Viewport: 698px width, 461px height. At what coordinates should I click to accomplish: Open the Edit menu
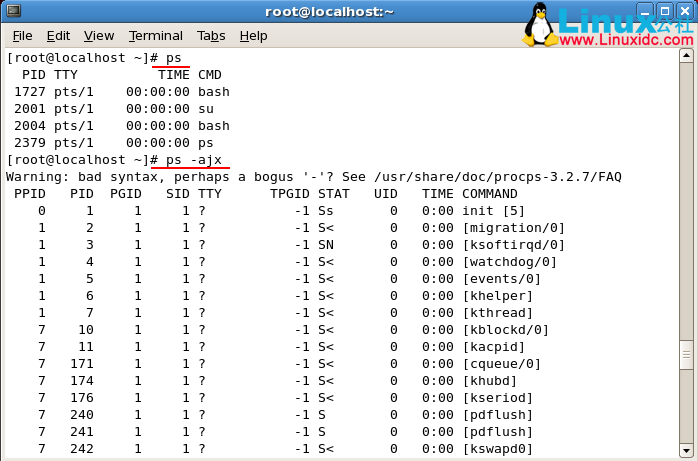(58, 36)
